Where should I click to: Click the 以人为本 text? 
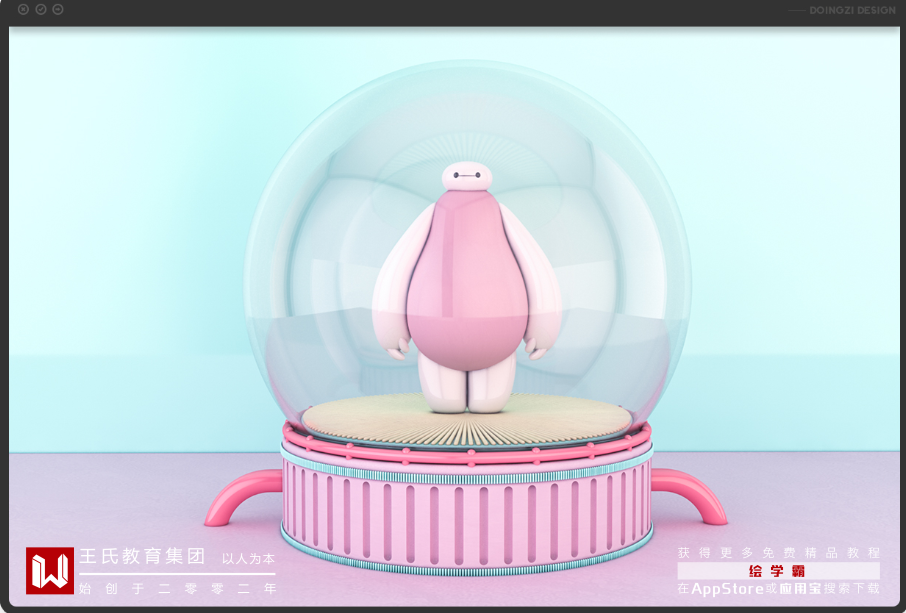click(248, 559)
